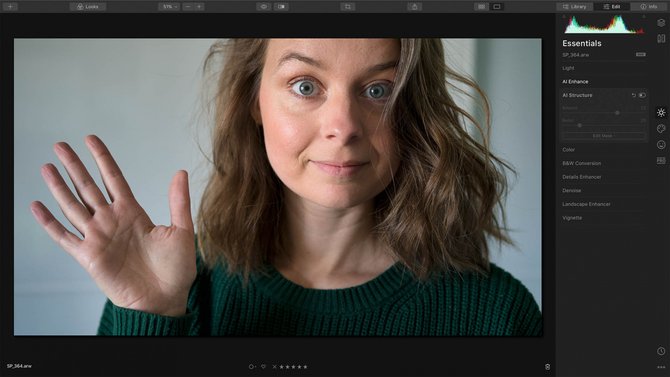Click the portrait photo in canvas

coord(278,187)
